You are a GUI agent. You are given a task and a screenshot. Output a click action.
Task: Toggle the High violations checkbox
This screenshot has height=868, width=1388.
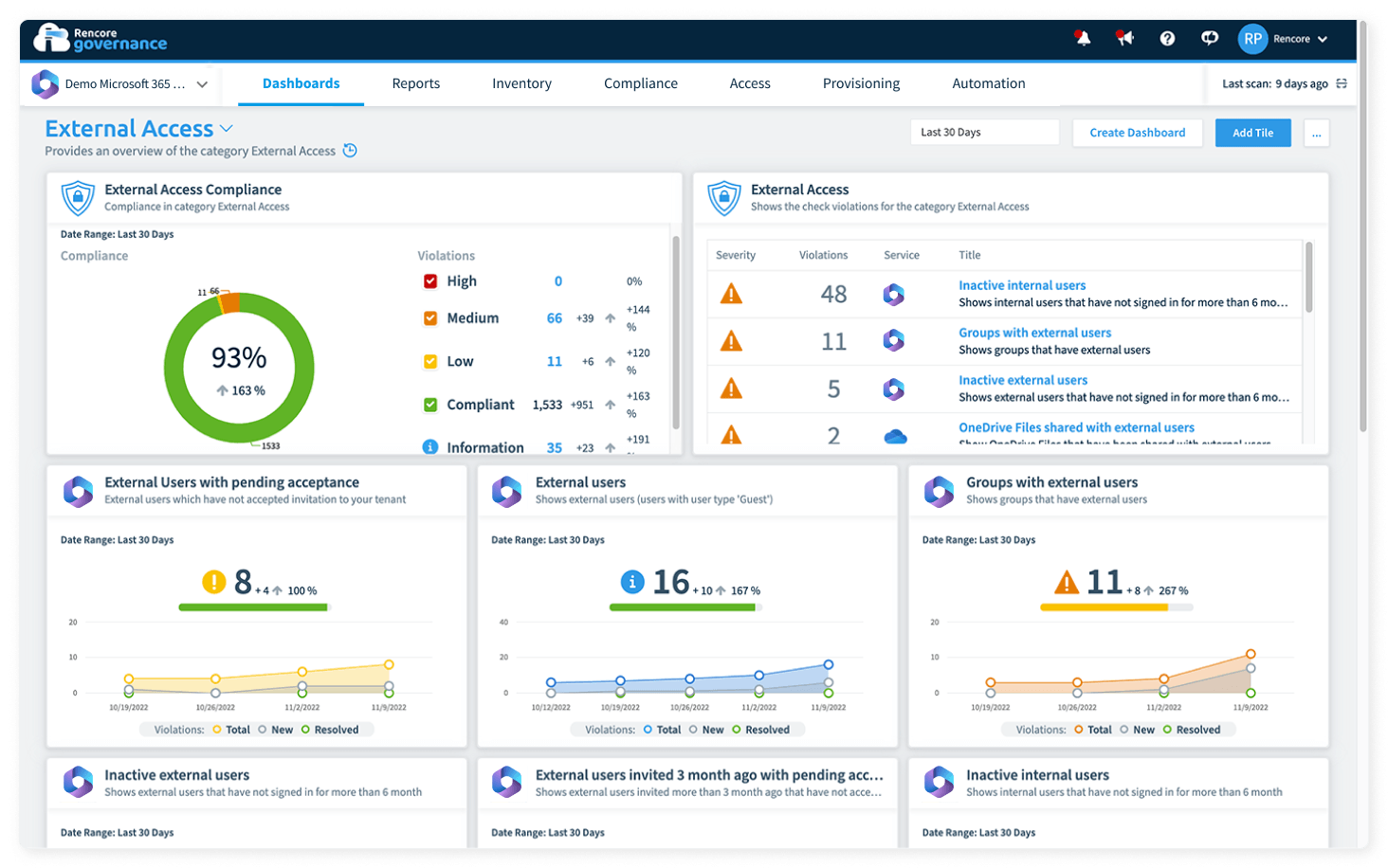pos(430,281)
